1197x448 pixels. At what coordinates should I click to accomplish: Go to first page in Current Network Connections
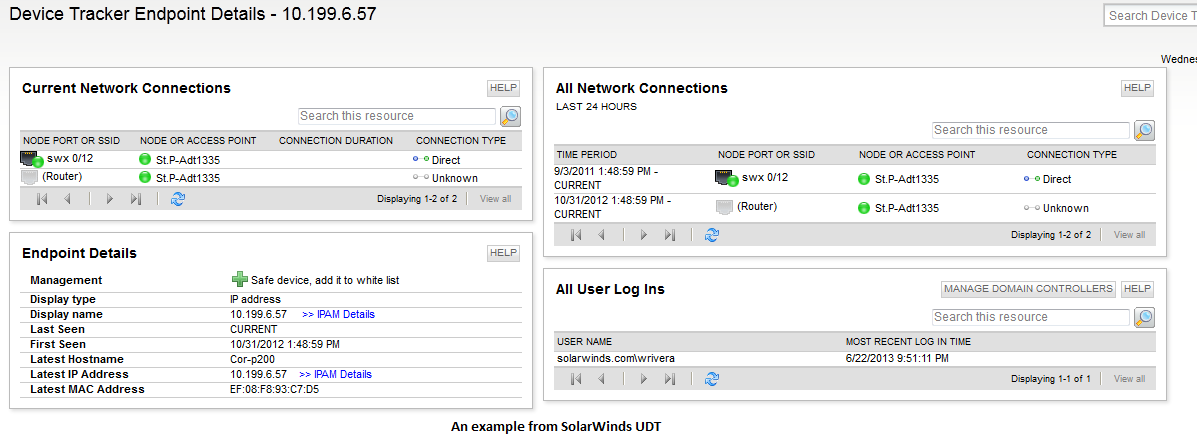[42, 199]
